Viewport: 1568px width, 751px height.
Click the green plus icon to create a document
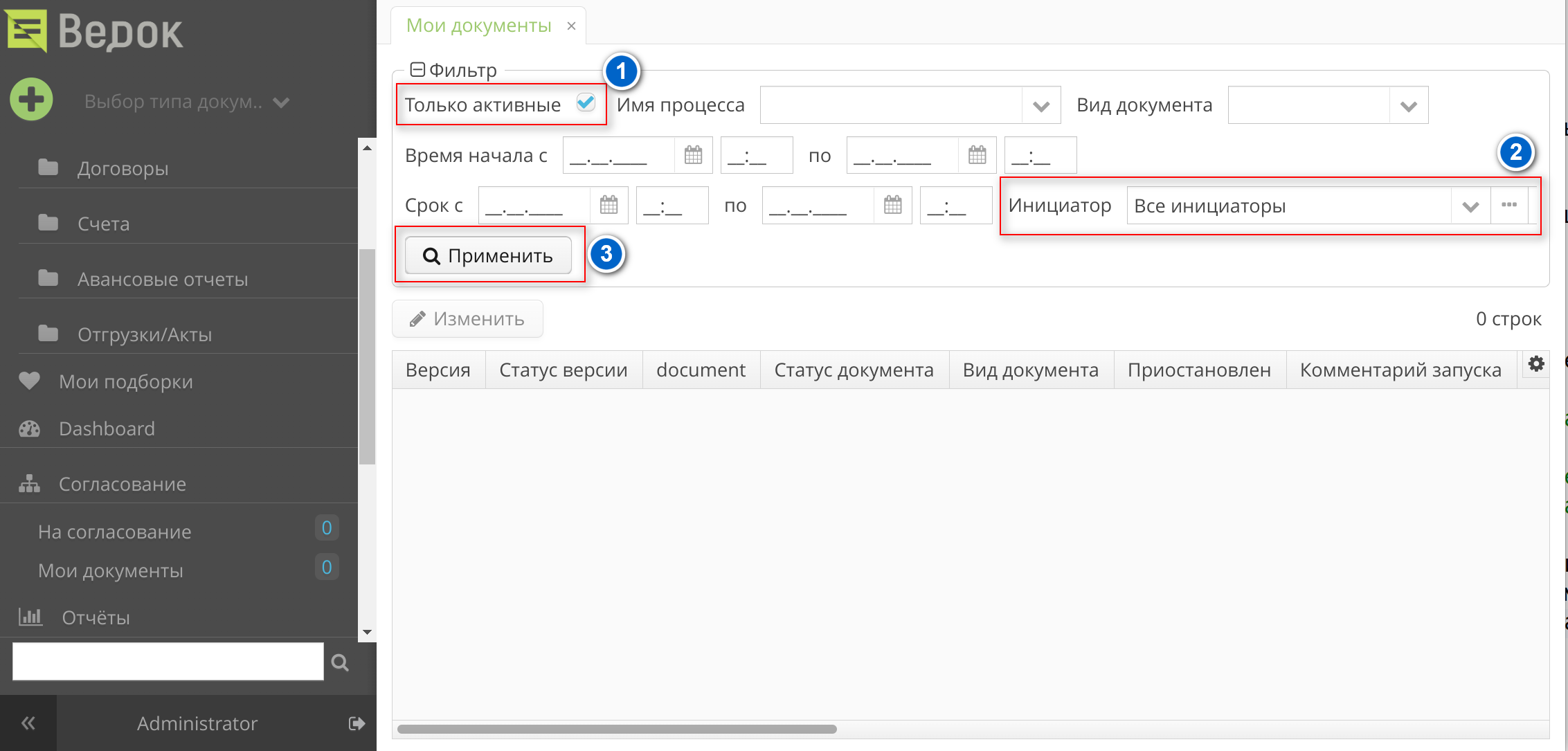click(x=30, y=100)
